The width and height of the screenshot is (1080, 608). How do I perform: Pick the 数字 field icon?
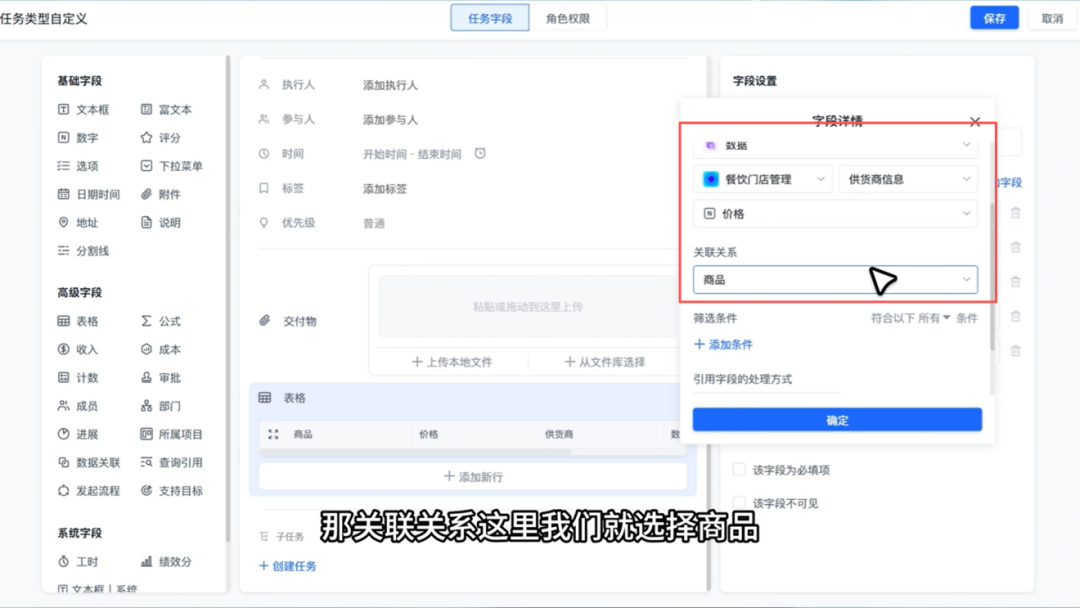pos(63,138)
